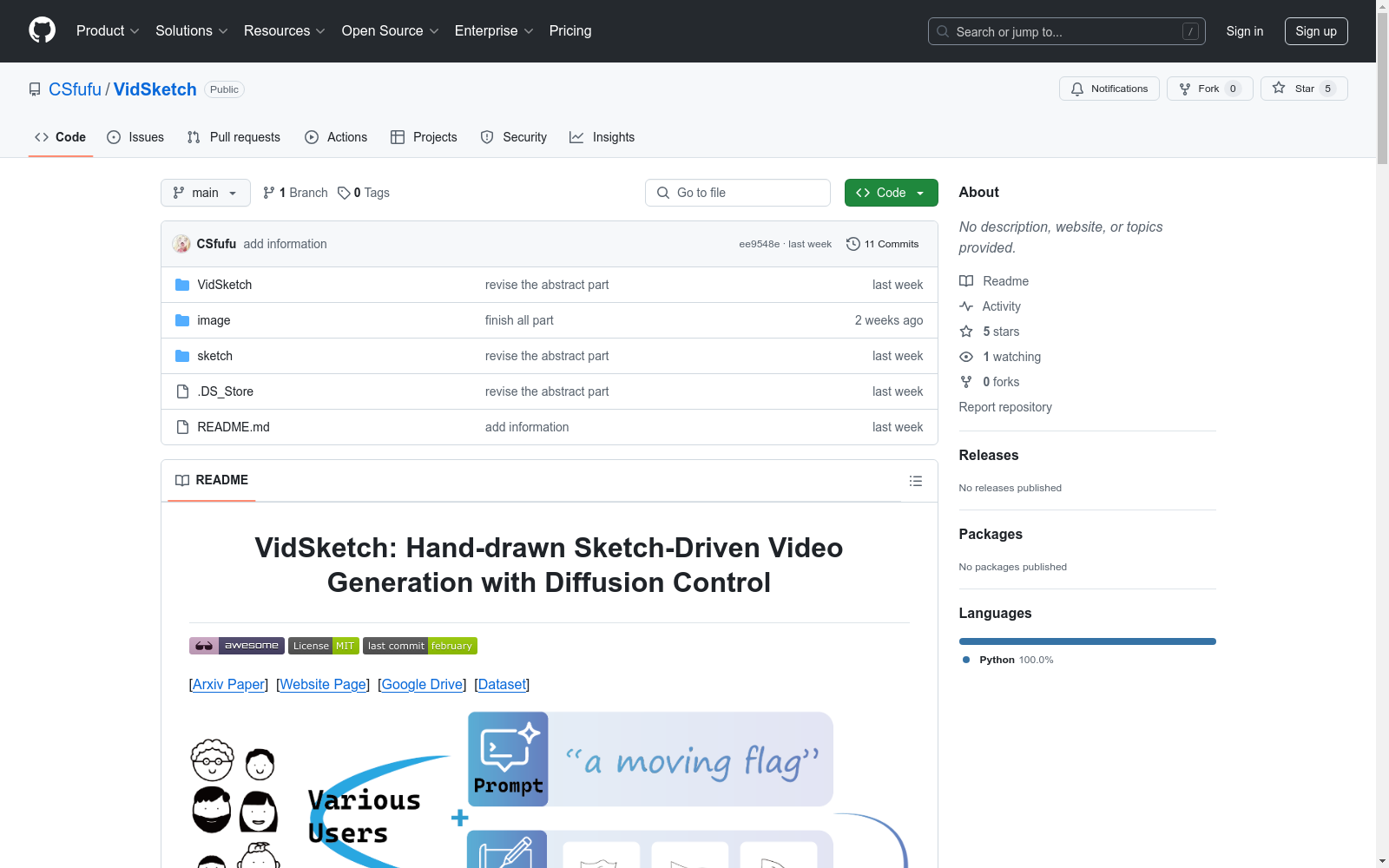Click the Public visibility badge
The width and height of the screenshot is (1389, 868).
coord(224,89)
